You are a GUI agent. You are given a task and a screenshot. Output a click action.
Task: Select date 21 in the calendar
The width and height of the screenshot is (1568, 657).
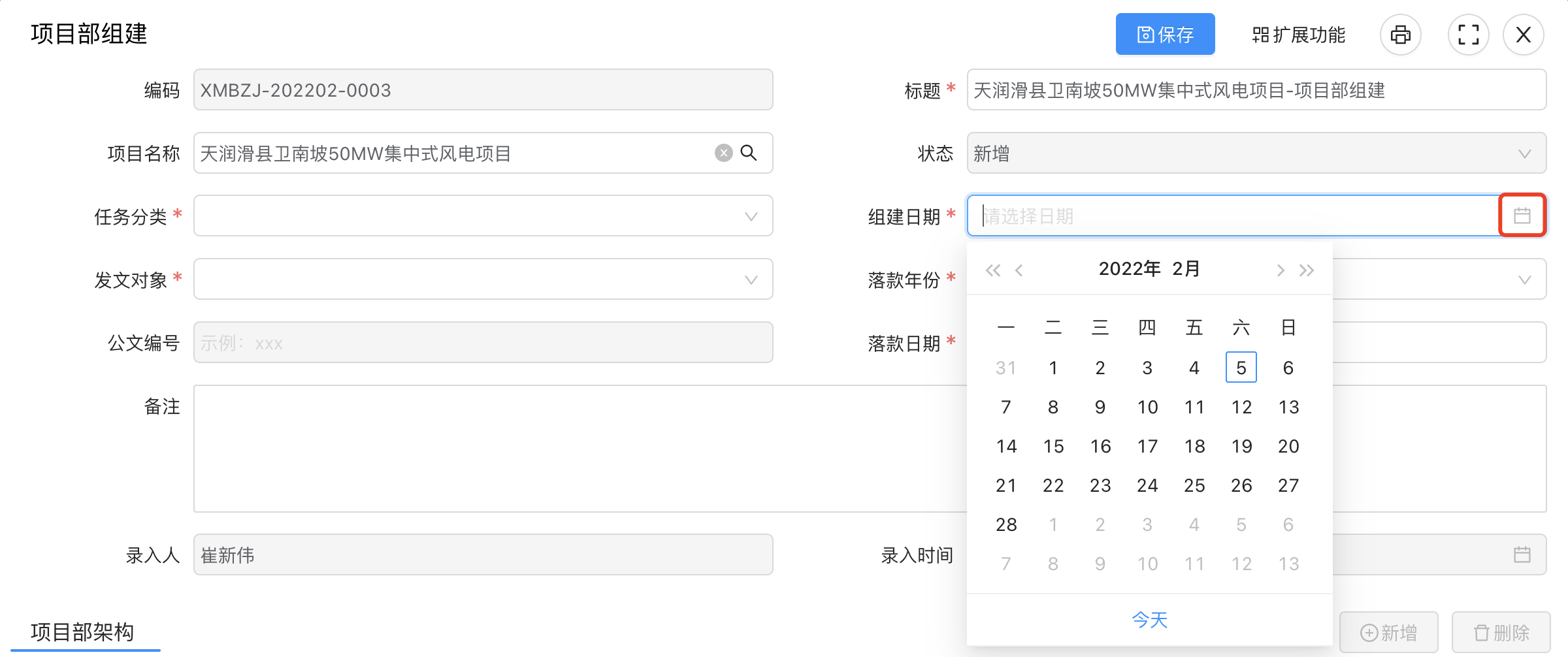pyautogui.click(x=1006, y=485)
